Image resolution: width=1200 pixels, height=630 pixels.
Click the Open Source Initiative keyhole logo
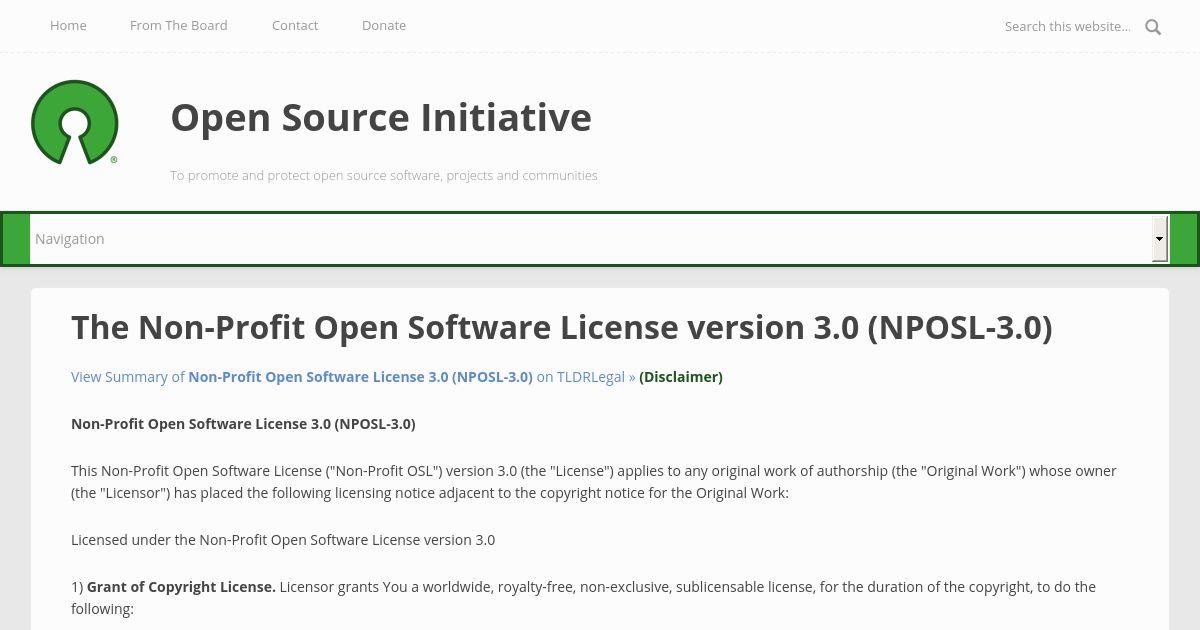(75, 122)
